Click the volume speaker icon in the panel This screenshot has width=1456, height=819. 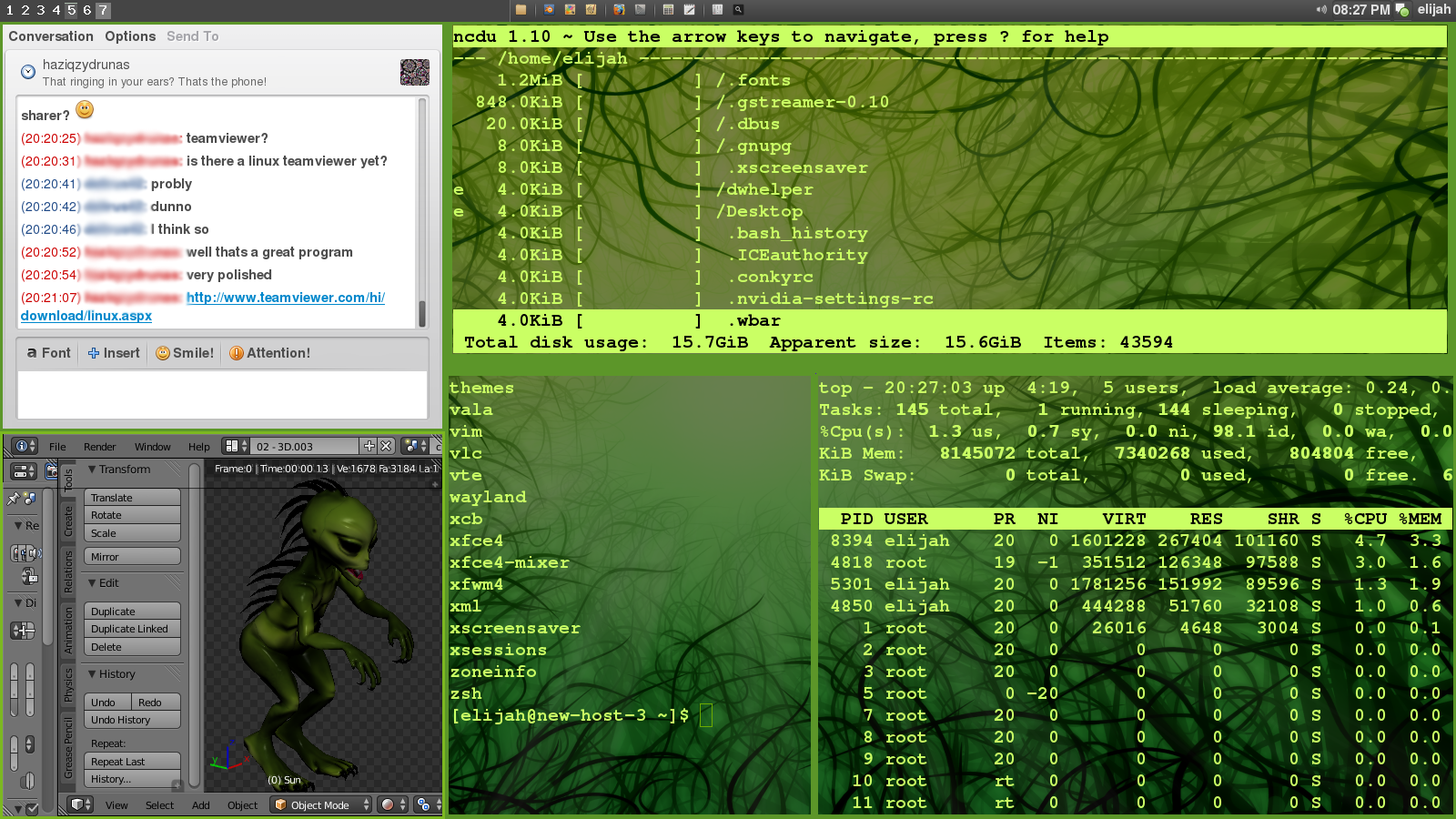[x=1321, y=10]
